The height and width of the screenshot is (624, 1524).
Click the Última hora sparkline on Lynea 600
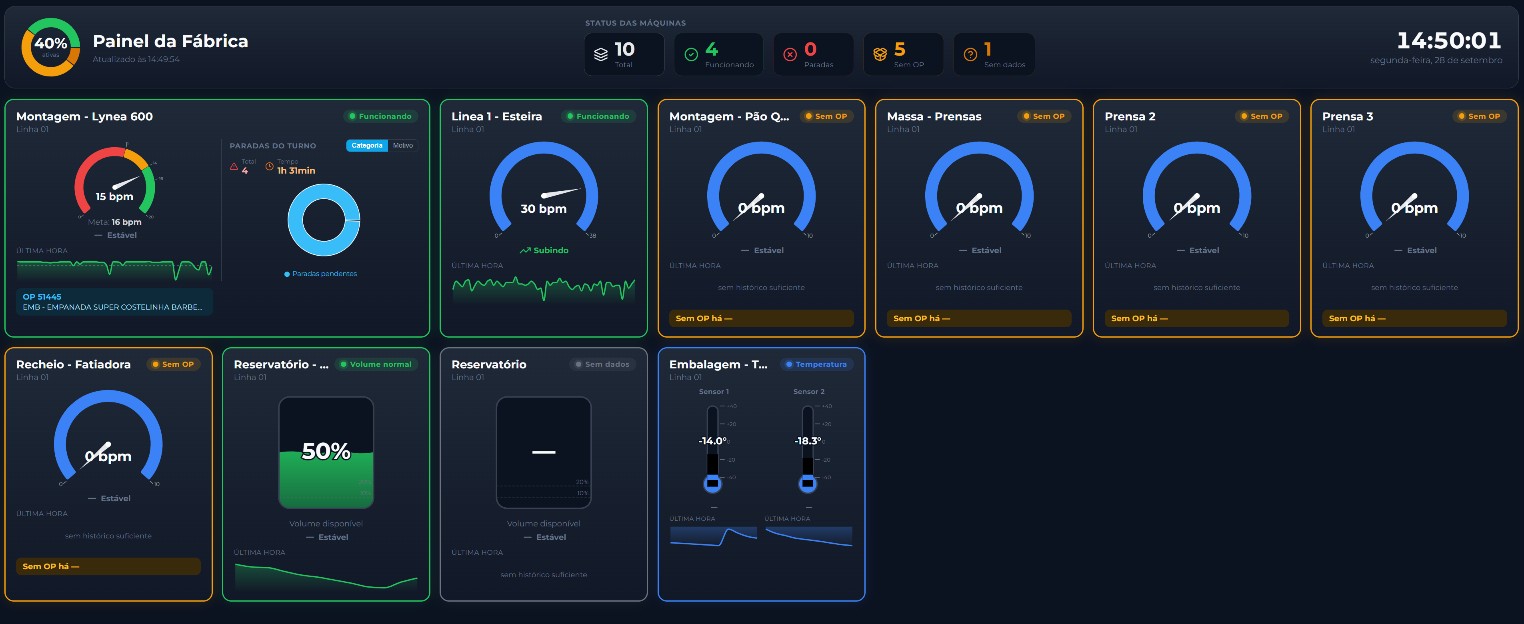[115, 269]
